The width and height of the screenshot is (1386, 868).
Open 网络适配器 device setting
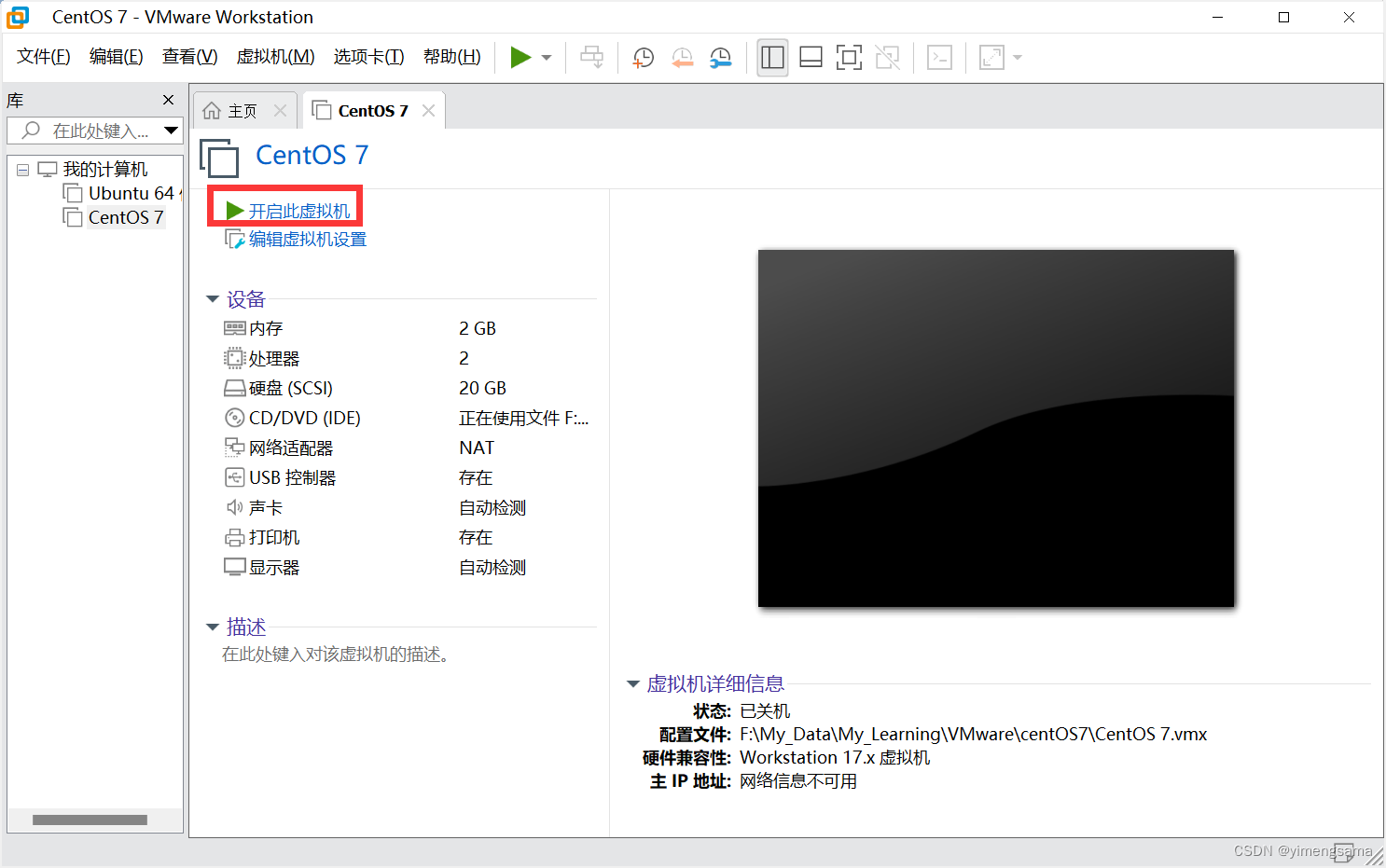pyautogui.click(x=279, y=448)
